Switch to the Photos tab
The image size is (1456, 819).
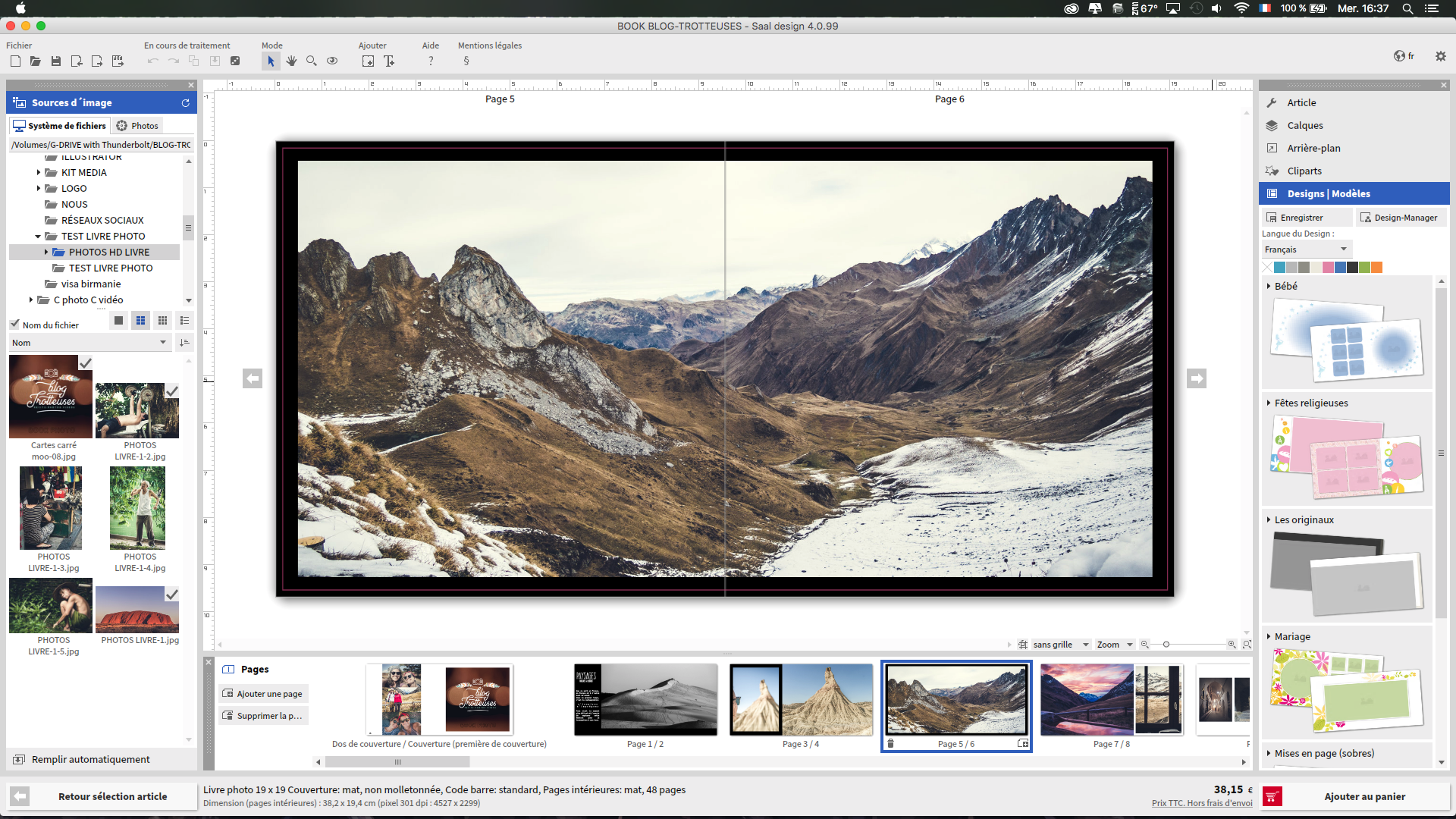[137, 126]
